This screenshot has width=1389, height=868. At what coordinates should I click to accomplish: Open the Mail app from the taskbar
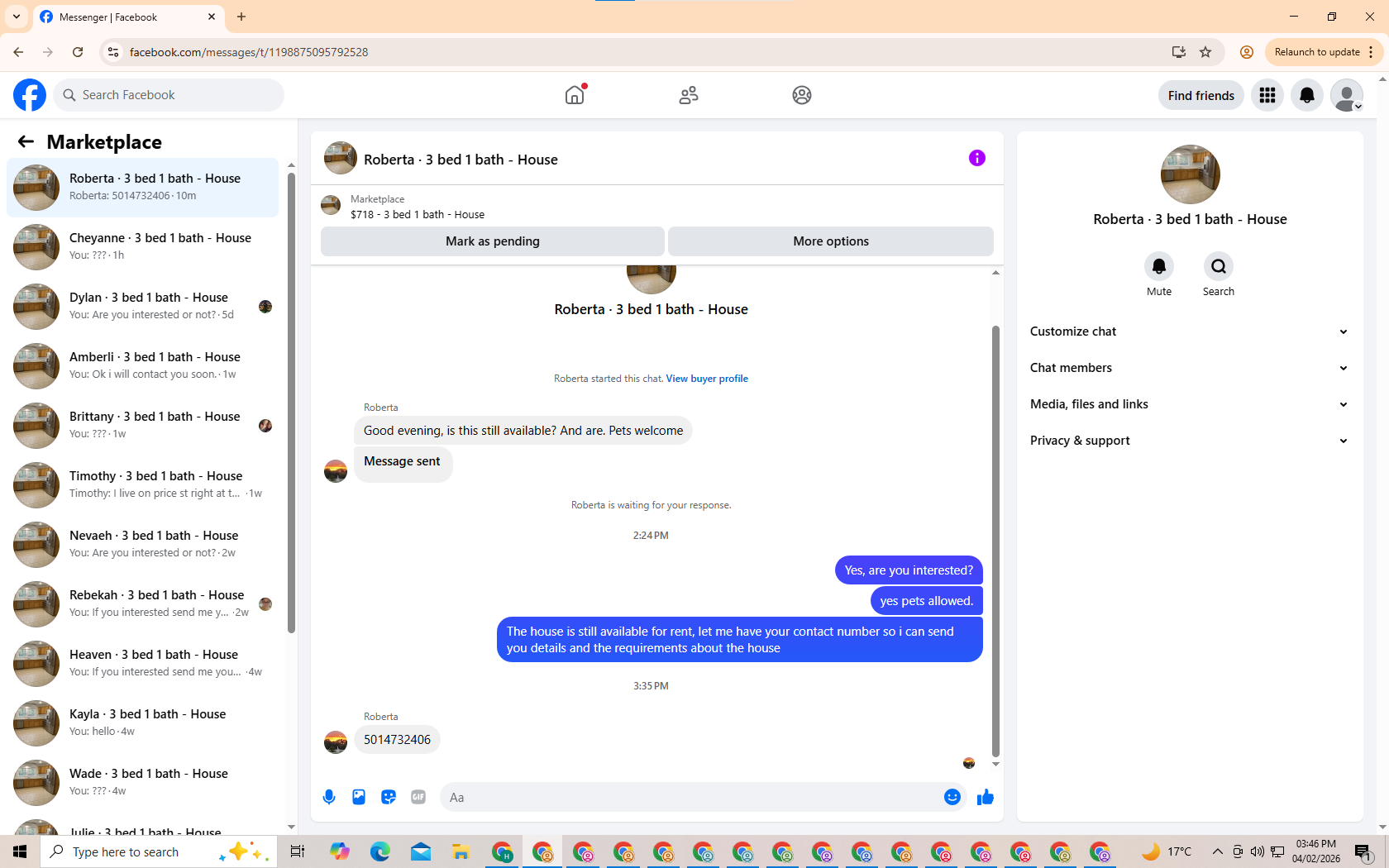[421, 851]
